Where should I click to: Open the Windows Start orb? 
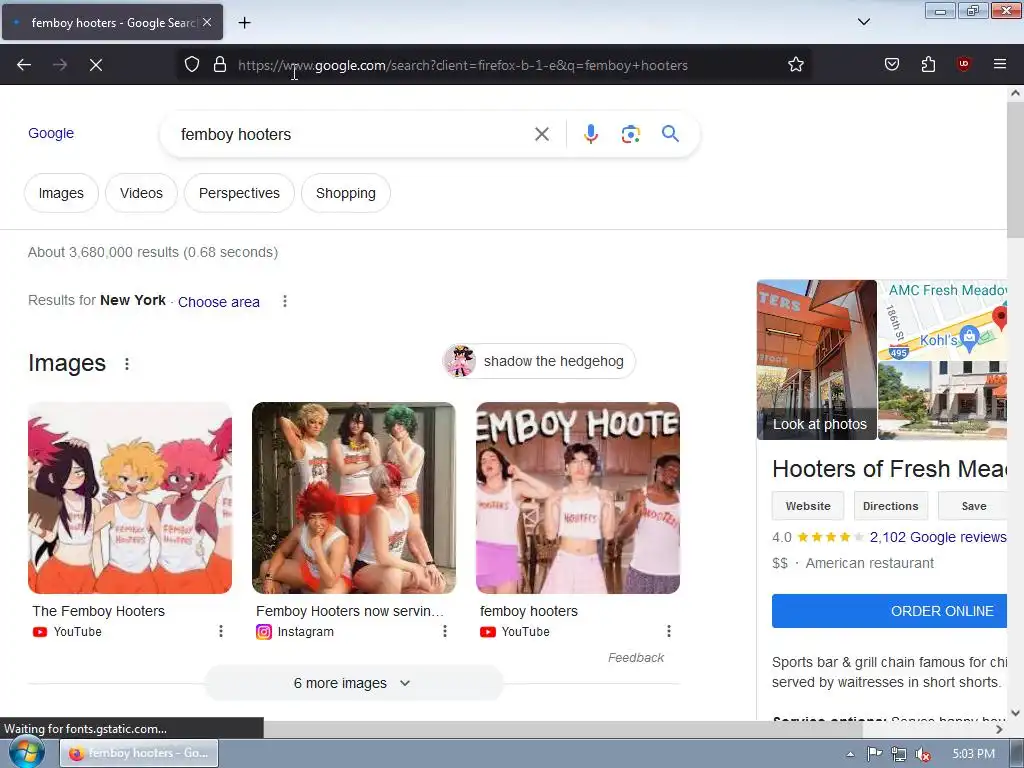tap(27, 753)
